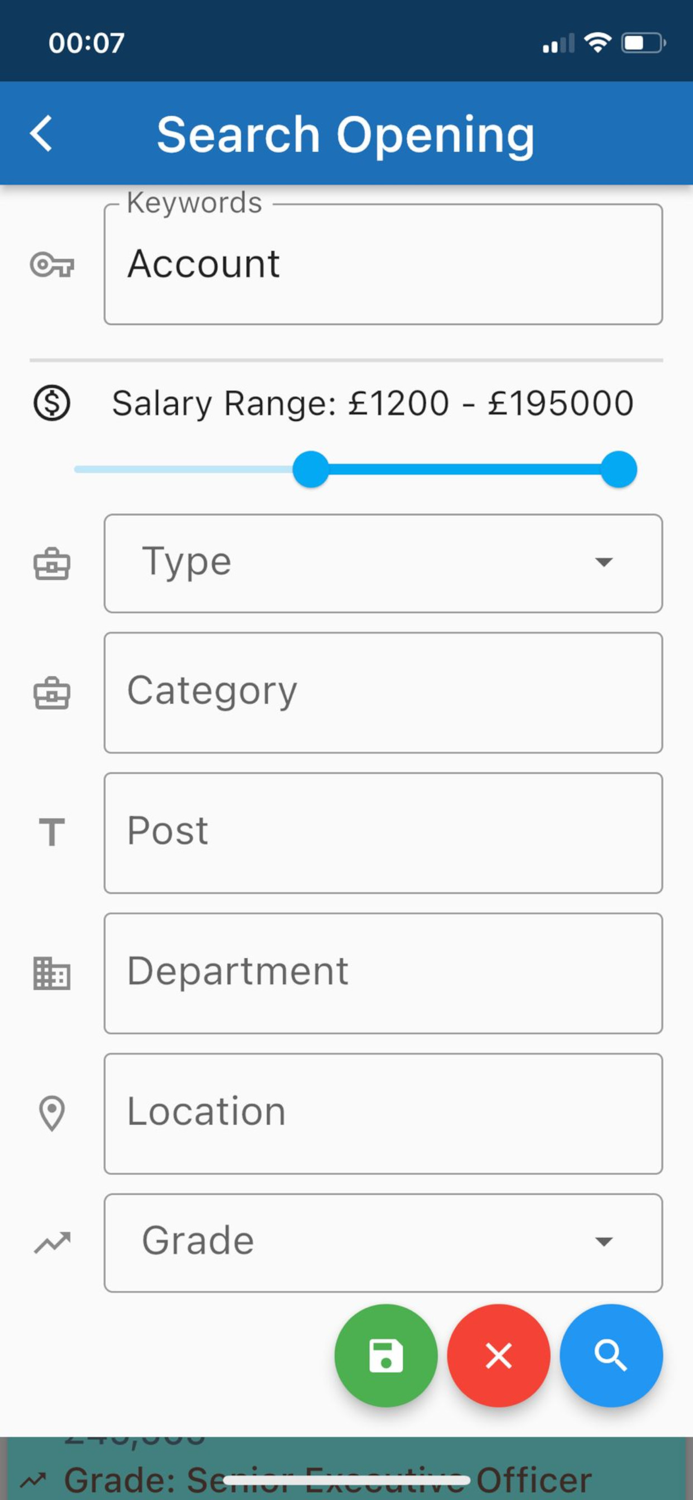This screenshot has width=693, height=1500.
Task: Select the Senior Executive Officer result behind the form
Action: [x=346, y=1478]
